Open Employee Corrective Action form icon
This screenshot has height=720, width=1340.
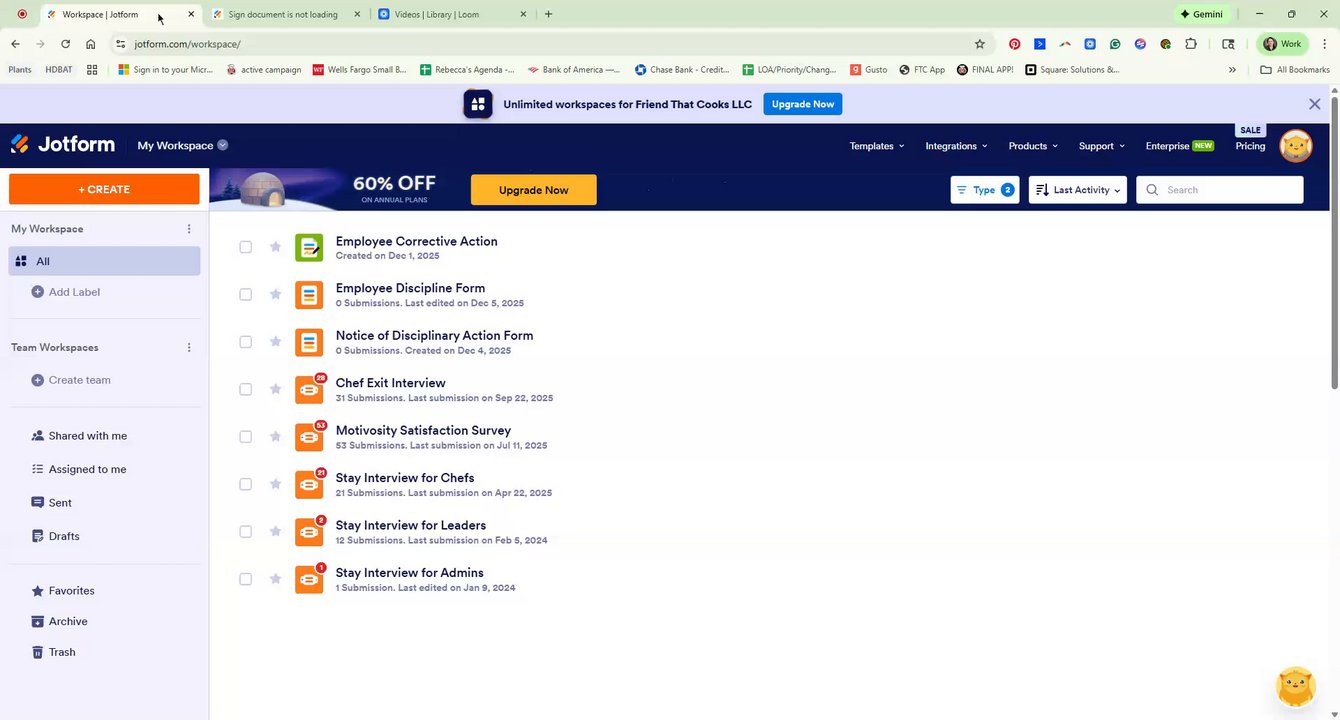309,247
